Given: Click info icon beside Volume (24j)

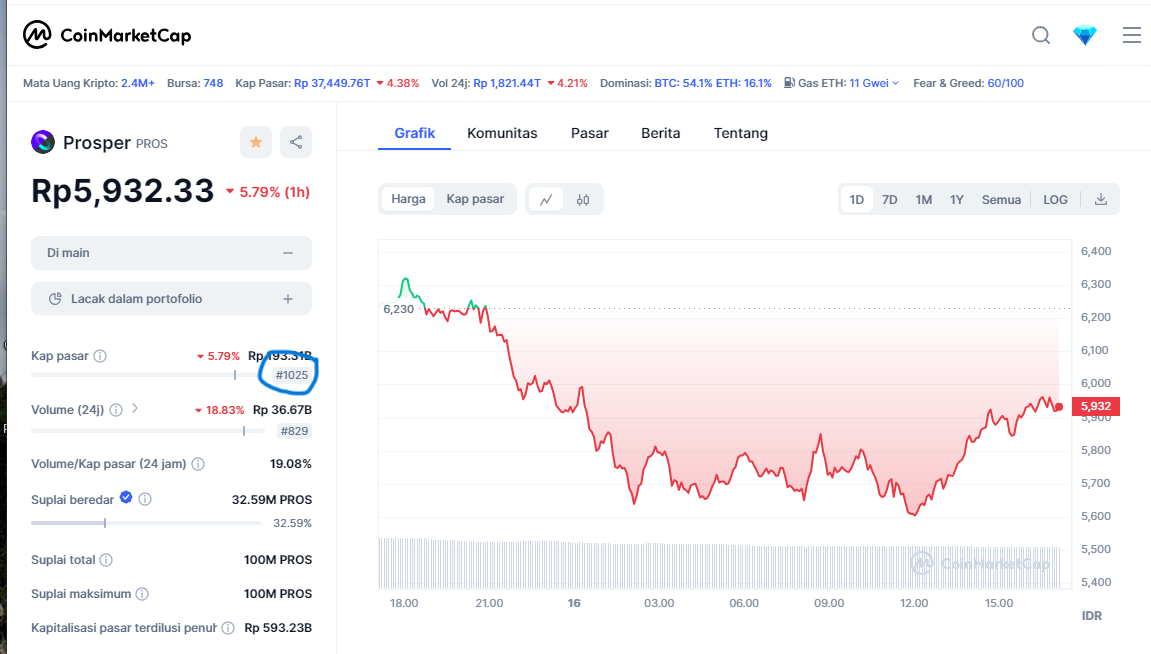Looking at the screenshot, I should click(116, 410).
